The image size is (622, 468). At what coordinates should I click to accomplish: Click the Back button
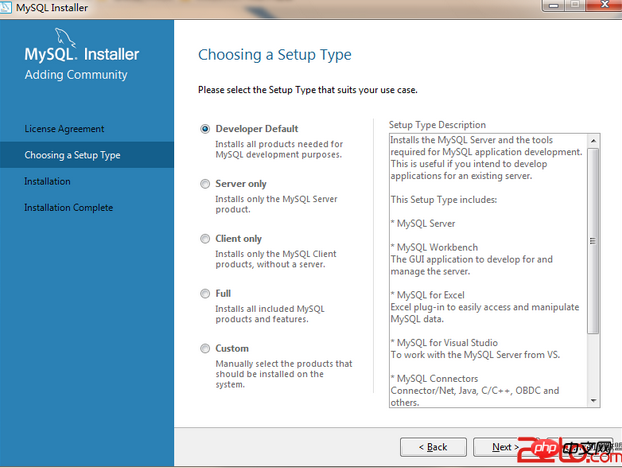(x=433, y=447)
